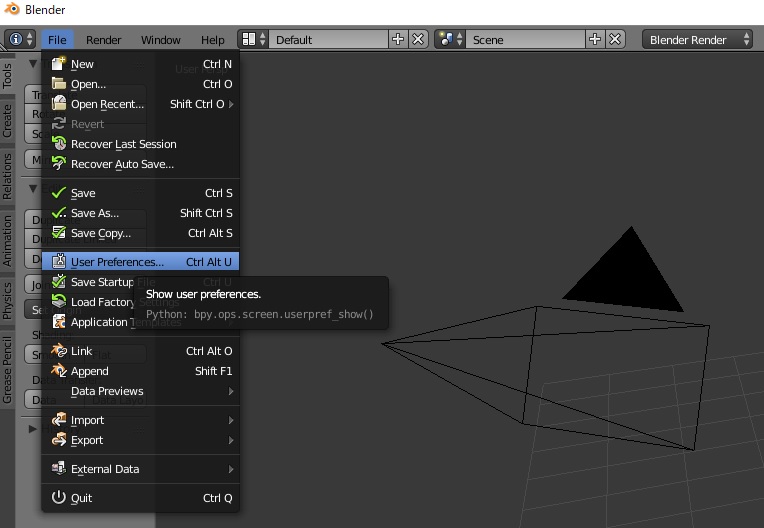Screen dimensions: 764x528
Task: Delete the current Scene with X button
Action: (x=615, y=39)
